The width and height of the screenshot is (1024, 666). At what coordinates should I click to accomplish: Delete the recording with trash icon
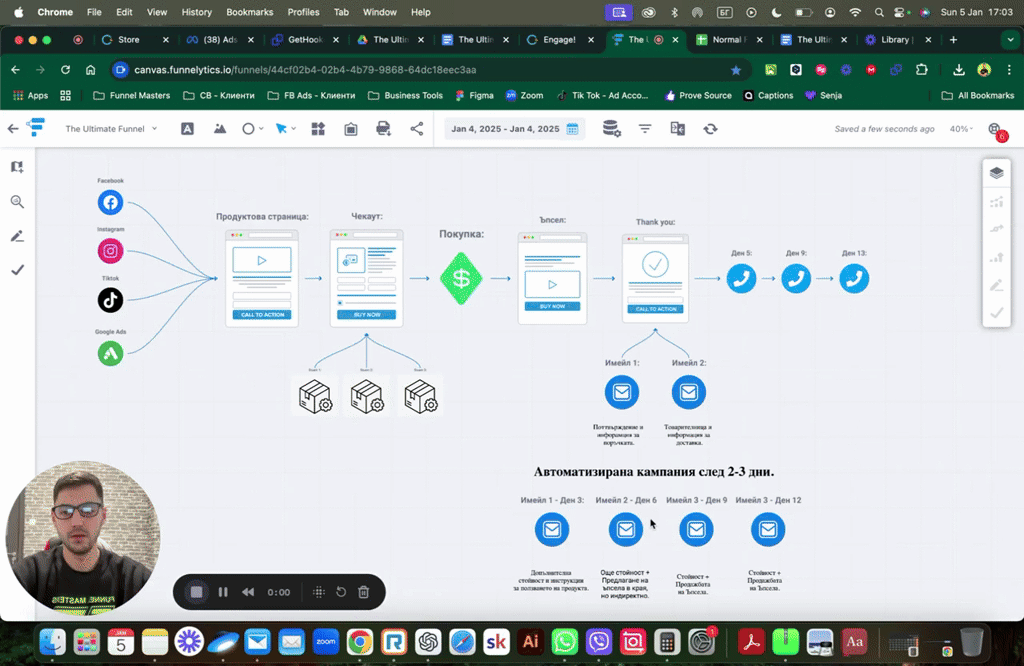coord(364,592)
